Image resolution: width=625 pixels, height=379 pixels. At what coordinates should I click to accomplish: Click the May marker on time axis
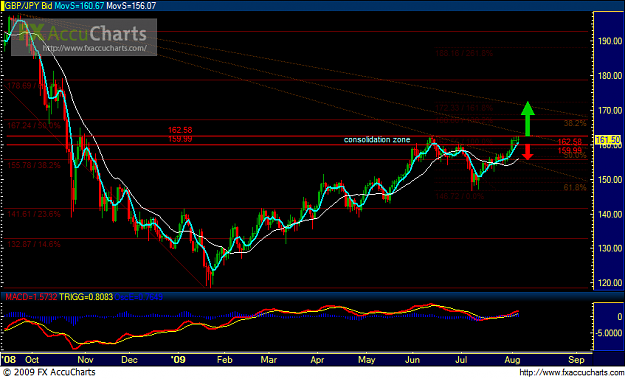coord(366,360)
